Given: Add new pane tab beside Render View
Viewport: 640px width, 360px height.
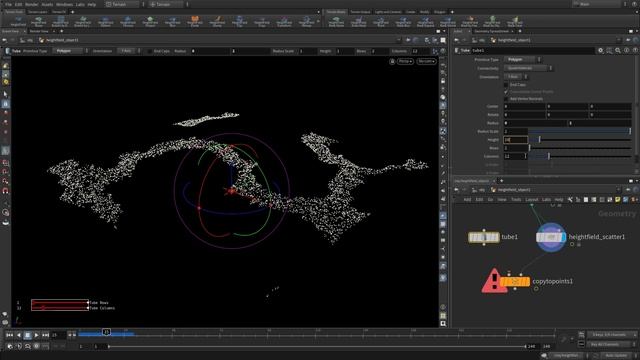Looking at the screenshot, I should (x=62, y=31).
